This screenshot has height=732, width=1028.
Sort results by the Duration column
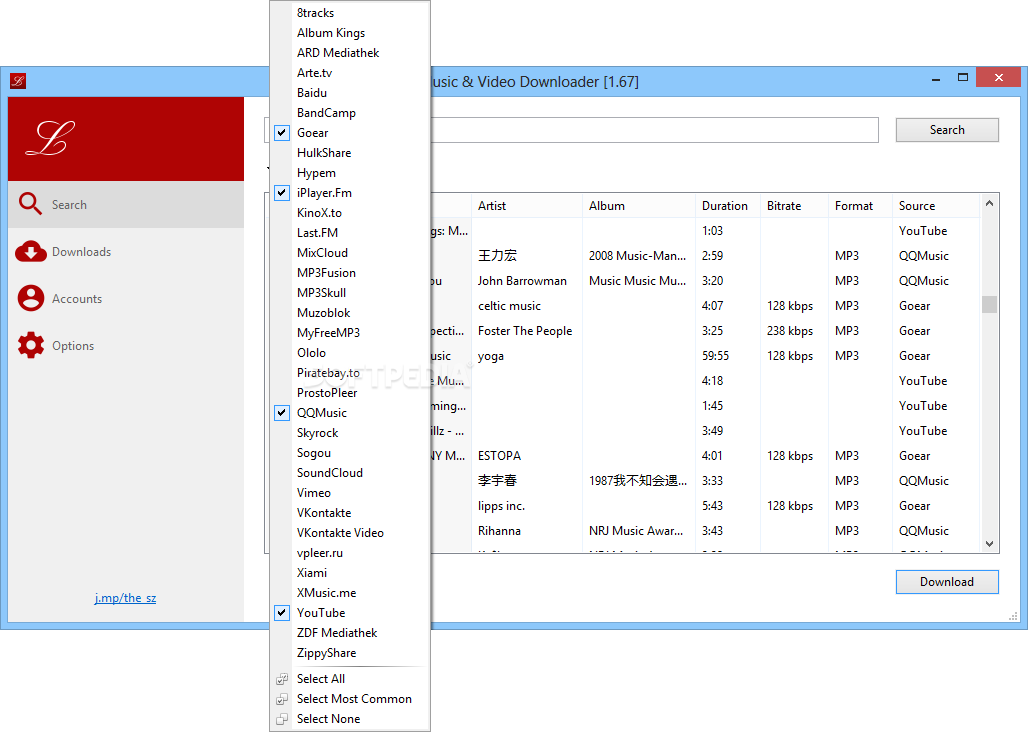tap(728, 206)
